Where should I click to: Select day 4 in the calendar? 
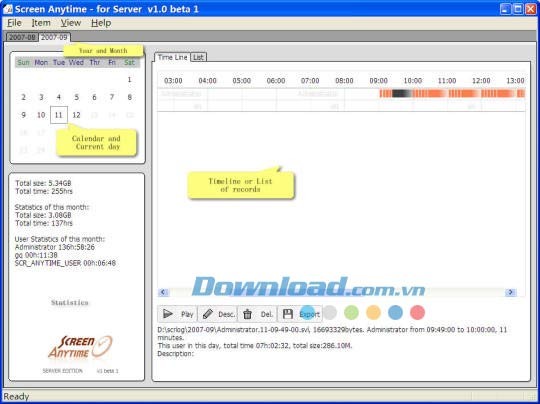pyautogui.click(x=59, y=97)
